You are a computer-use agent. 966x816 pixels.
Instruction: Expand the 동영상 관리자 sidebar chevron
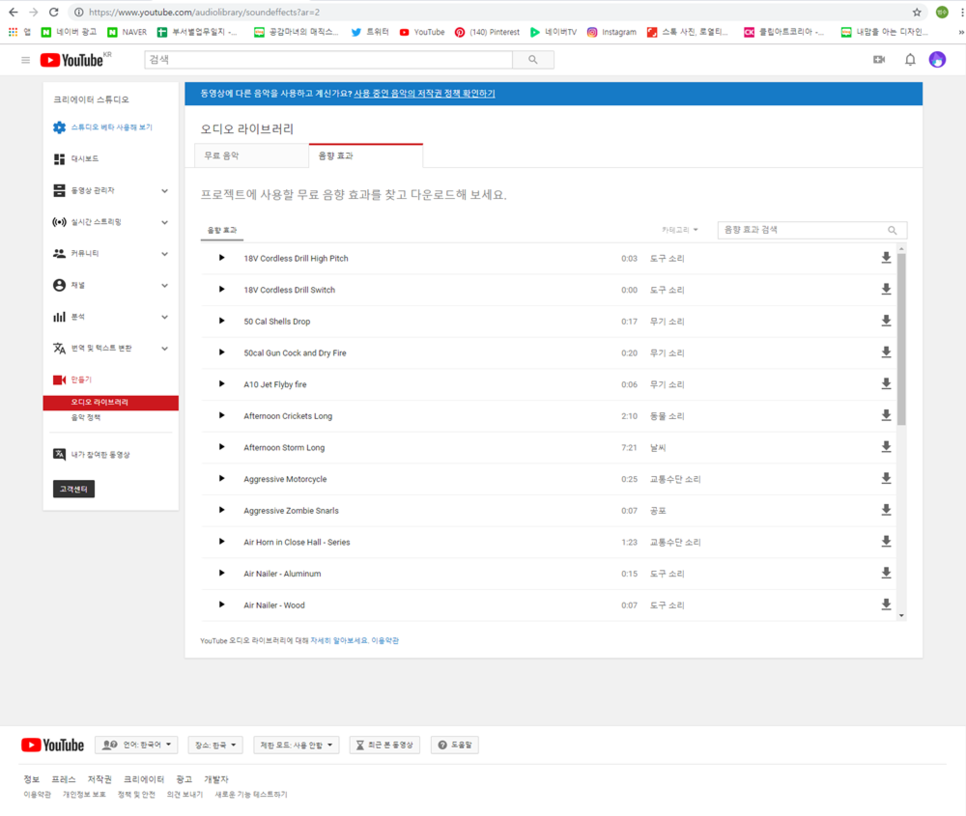tap(168, 190)
